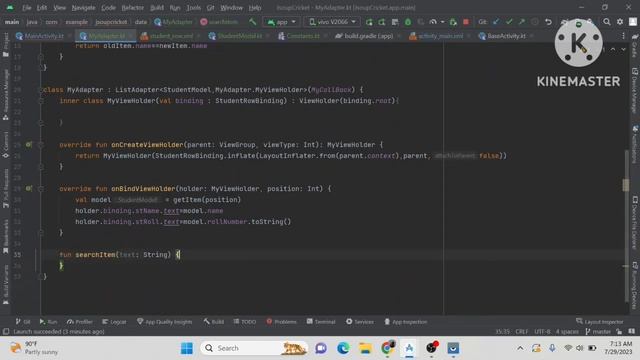Click the Apply Changes icon next to Run
The image size is (640, 360).
pyautogui.click(x=382, y=22)
